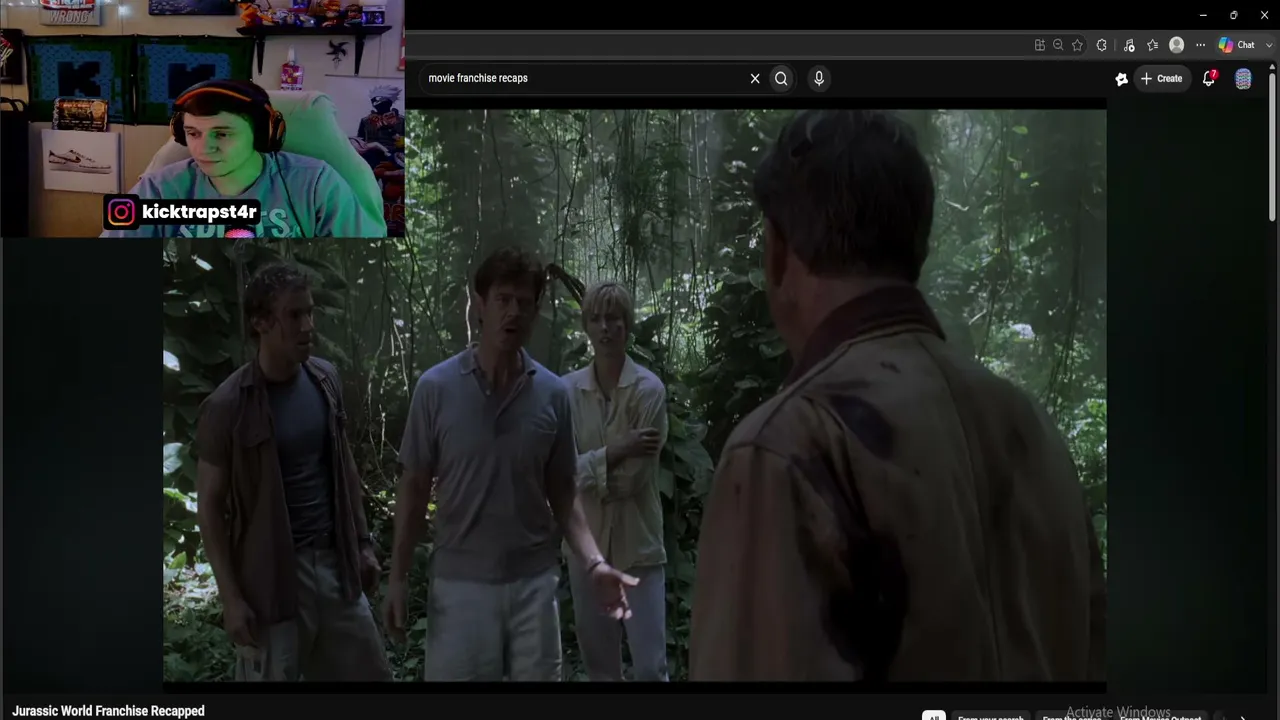This screenshot has height=720, width=1280.
Task: Open Copilot Chat in the browser
Action: tap(1236, 45)
